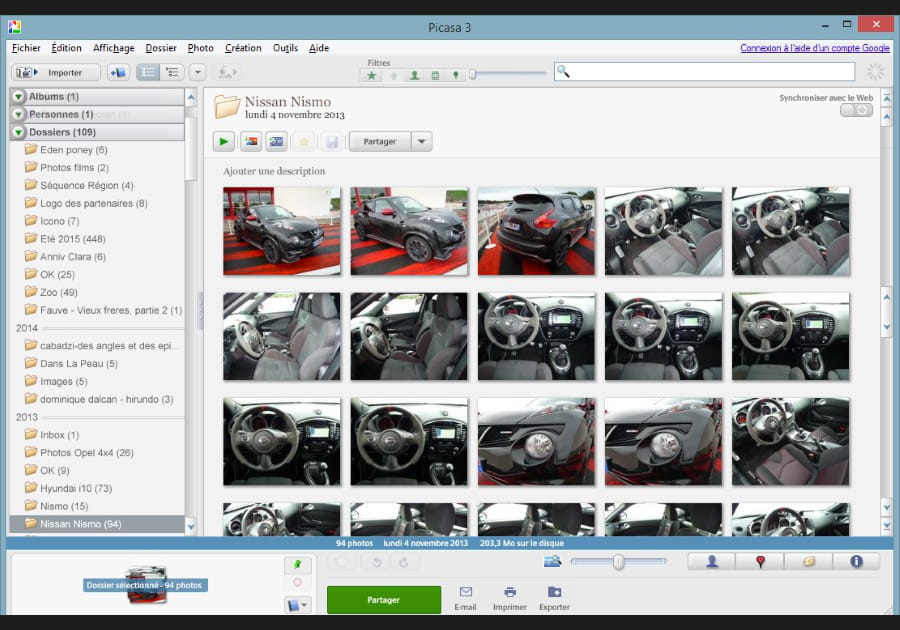
Task: Jump to top of photo library
Action: click(887, 99)
